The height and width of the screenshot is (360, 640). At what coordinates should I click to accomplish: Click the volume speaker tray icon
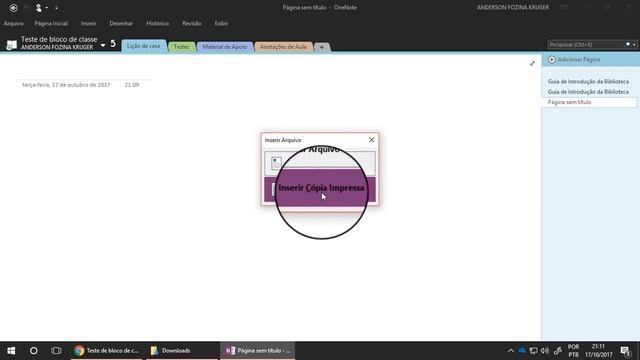[545, 351]
